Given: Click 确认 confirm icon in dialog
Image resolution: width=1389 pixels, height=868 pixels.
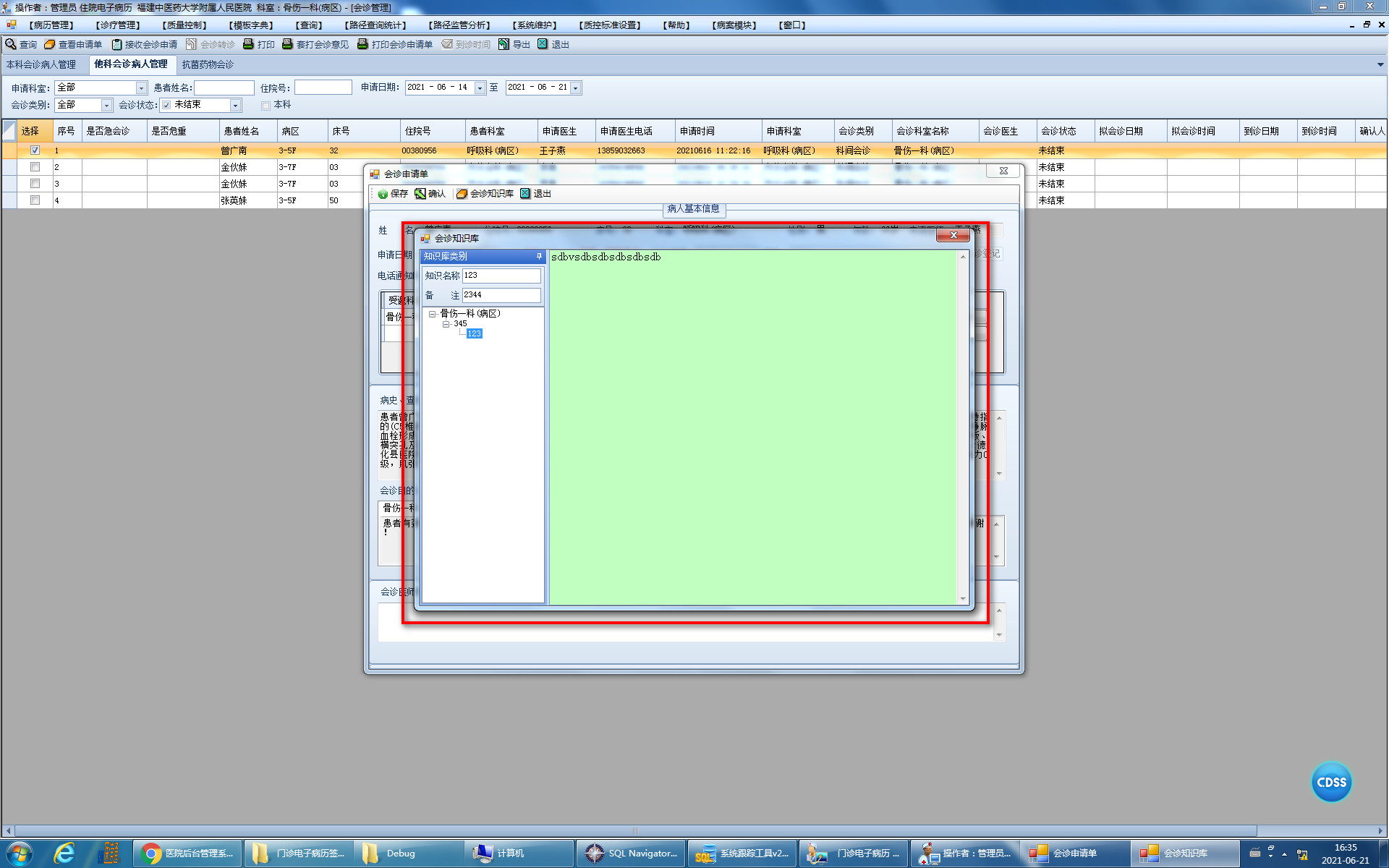Looking at the screenshot, I should pos(420,194).
